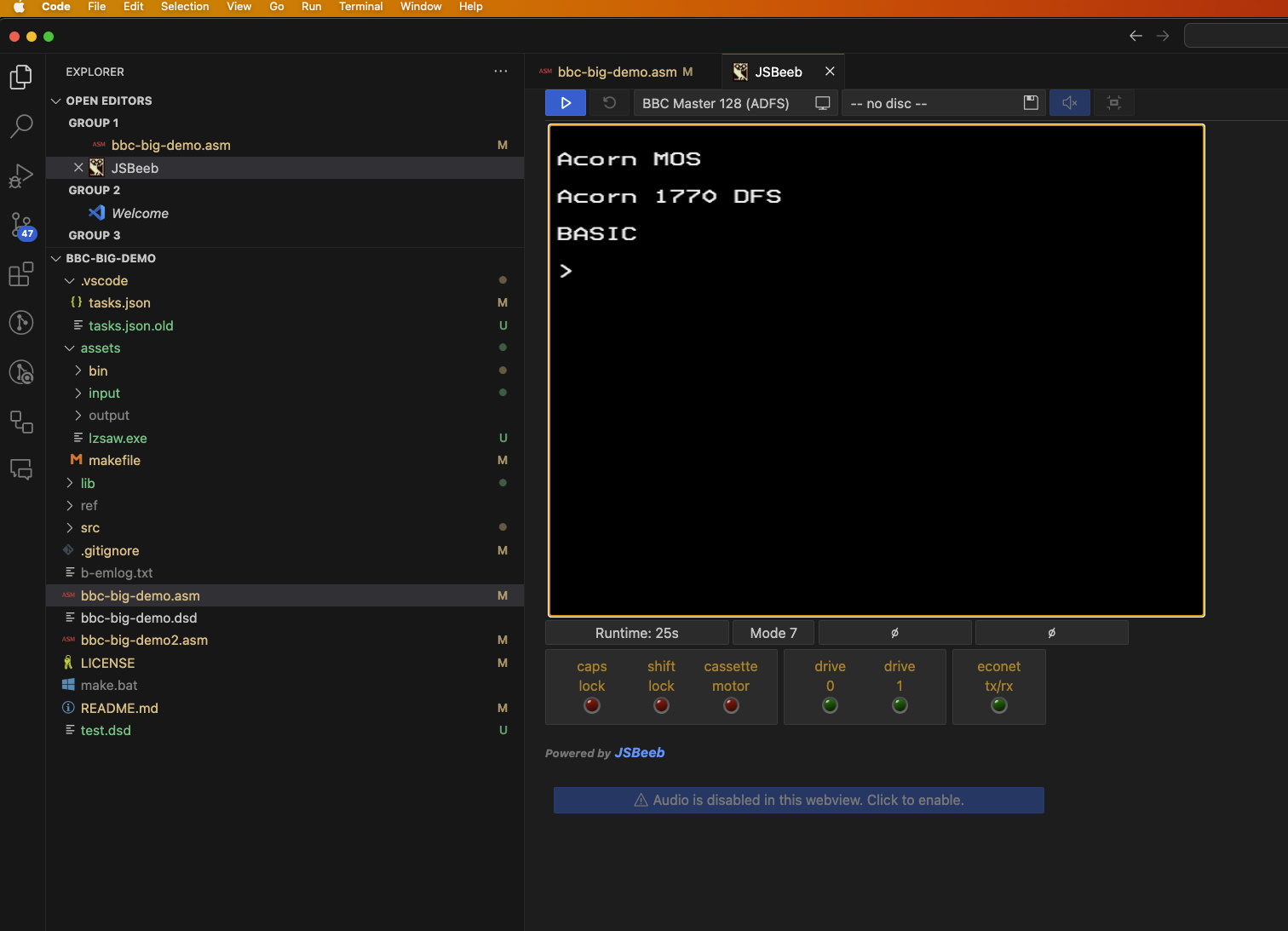Close the JSBeeb tab
This screenshot has height=931, width=1288.
(830, 72)
